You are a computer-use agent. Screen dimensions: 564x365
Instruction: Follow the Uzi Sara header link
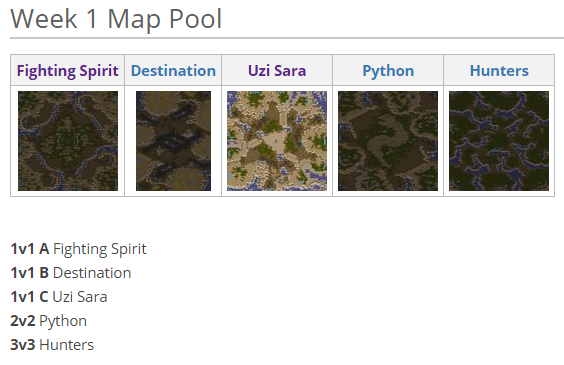pyautogui.click(x=277, y=71)
